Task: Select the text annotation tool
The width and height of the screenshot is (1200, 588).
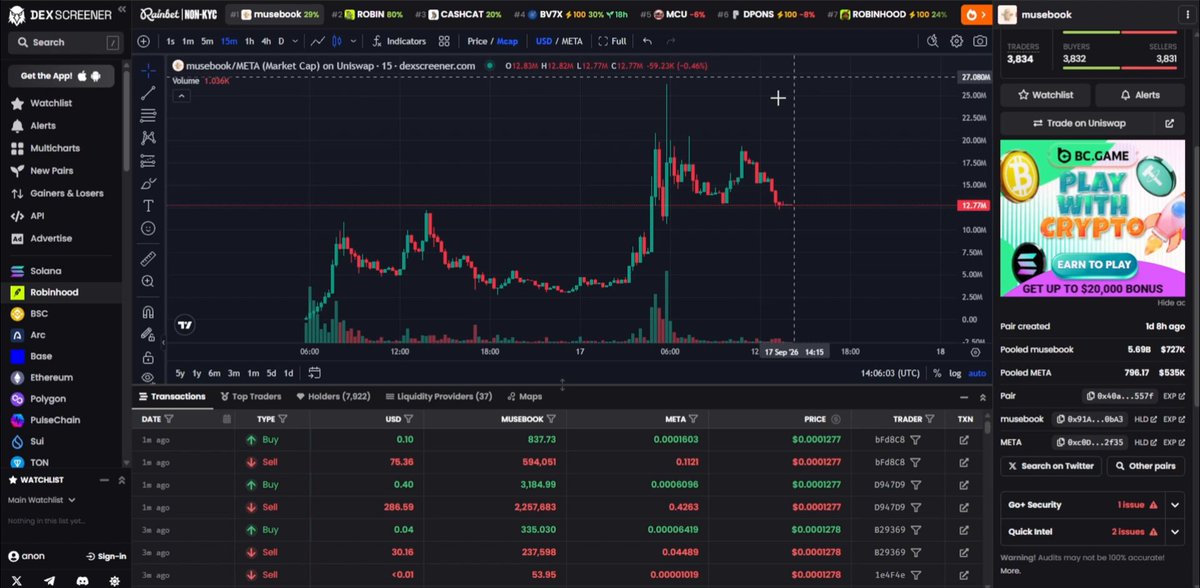Action: pyautogui.click(x=148, y=205)
